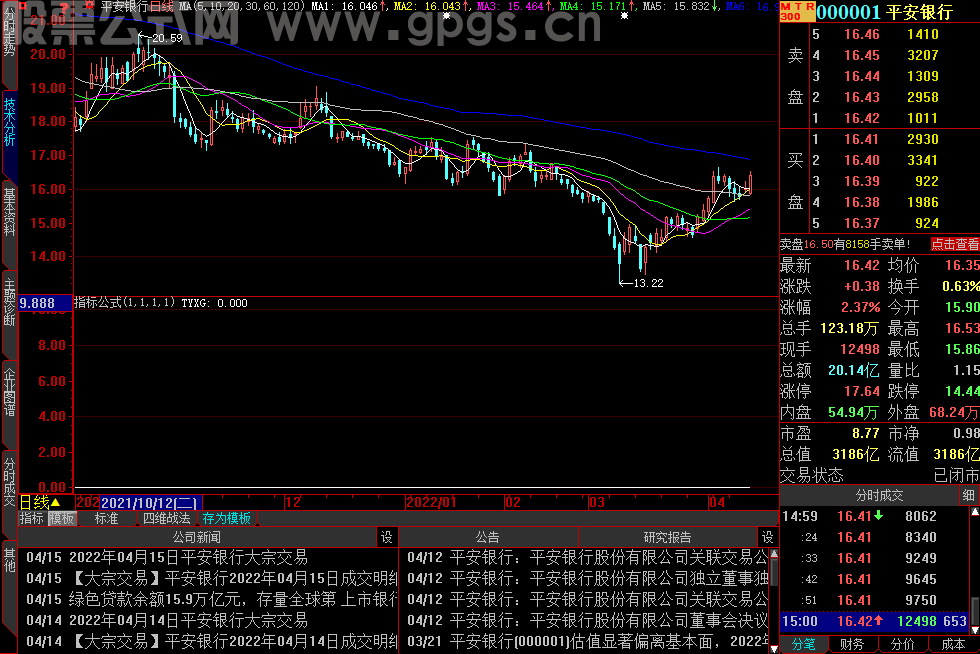
Task: Click the MA(5,10,20,30,60,120) indicator label
Action: click(242, 6)
